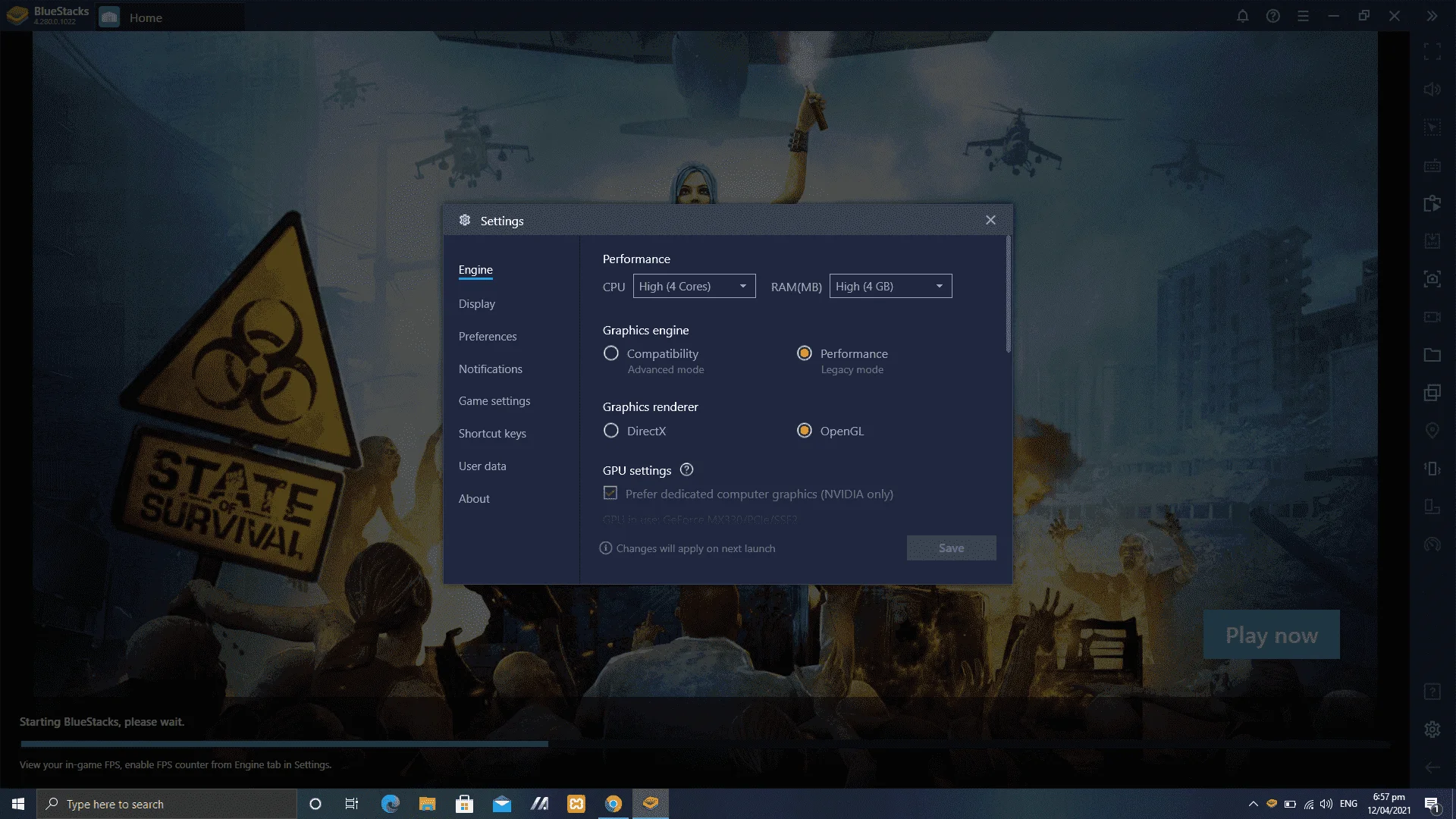The height and width of the screenshot is (819, 1456).
Task: Lock mouse cursor via the sidebar icon
Action: click(x=1432, y=127)
